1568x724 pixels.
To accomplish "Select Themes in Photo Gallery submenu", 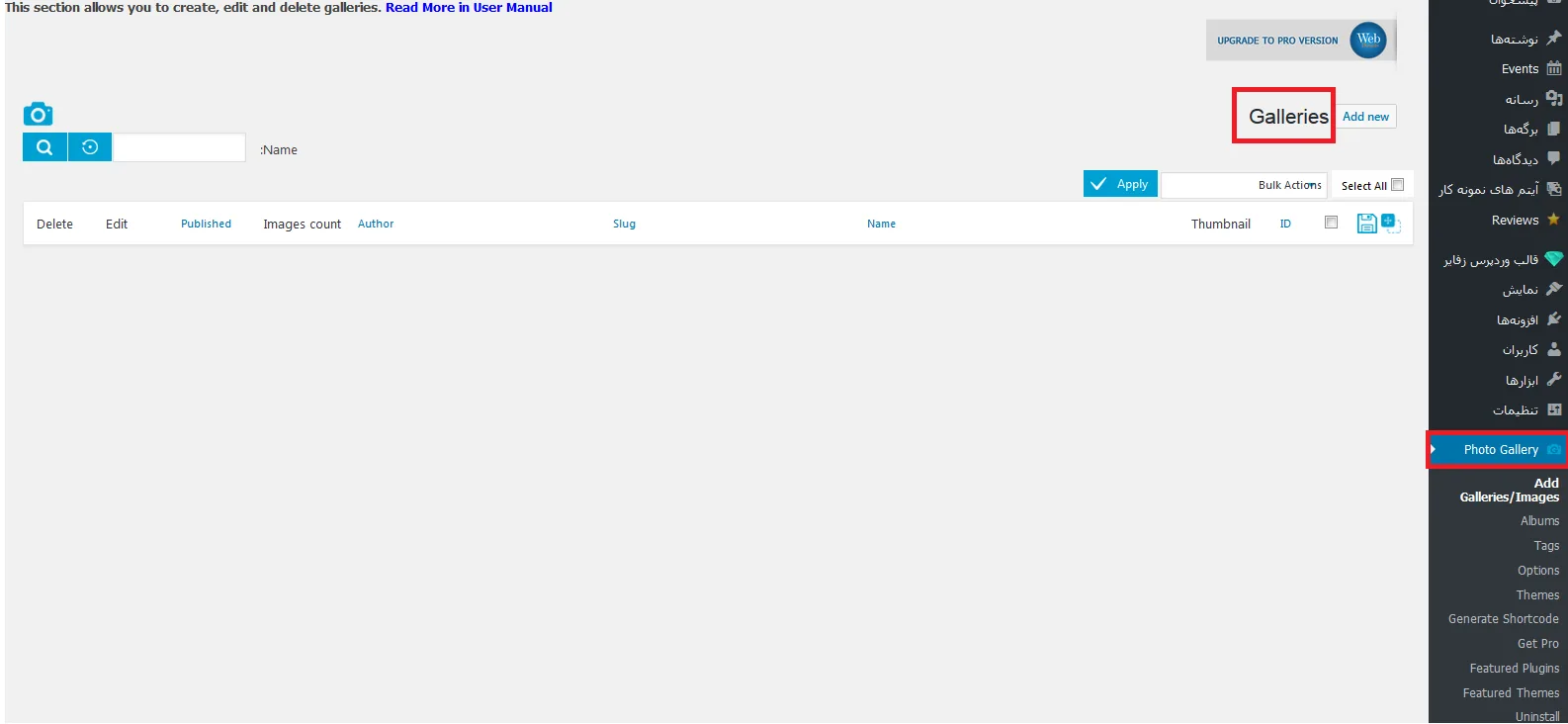I will [x=1537, y=594].
